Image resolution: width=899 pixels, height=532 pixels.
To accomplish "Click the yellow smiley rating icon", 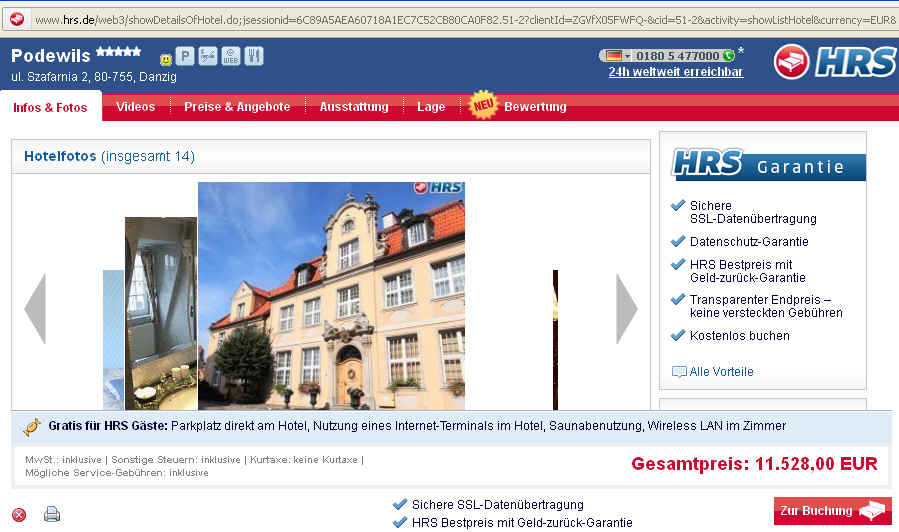I will (x=166, y=60).
